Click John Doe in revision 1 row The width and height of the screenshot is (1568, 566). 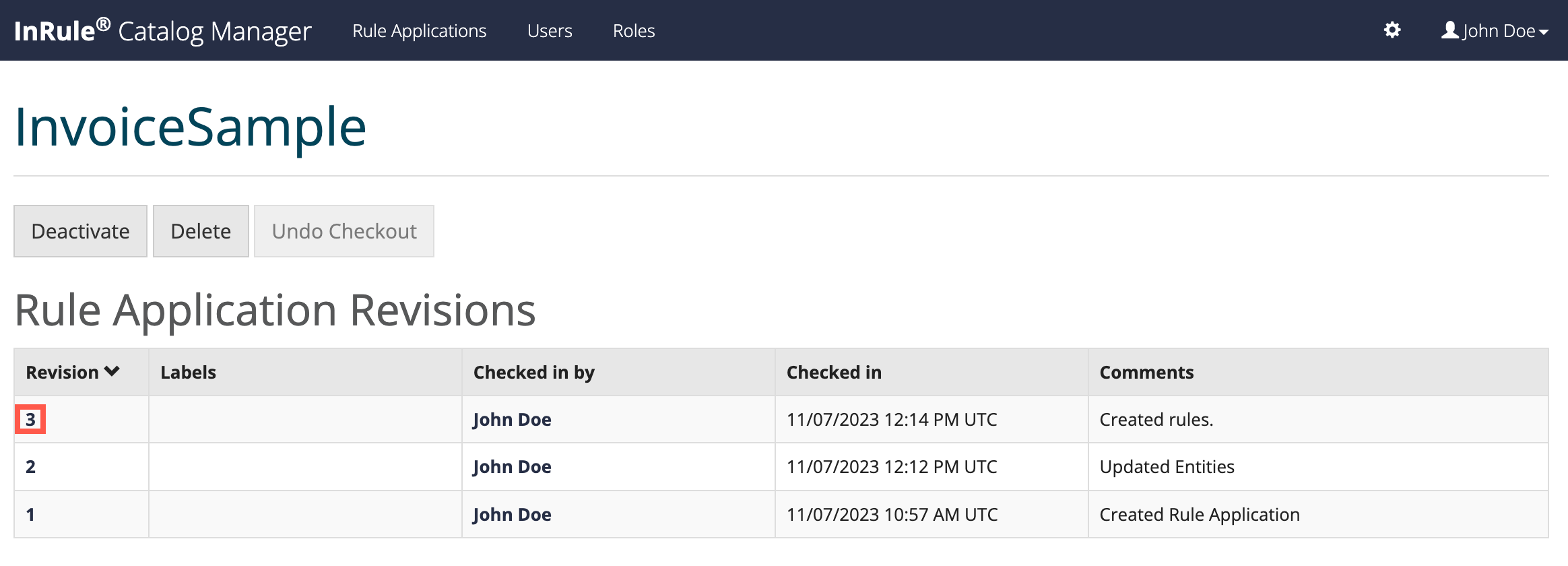pyautogui.click(x=512, y=515)
